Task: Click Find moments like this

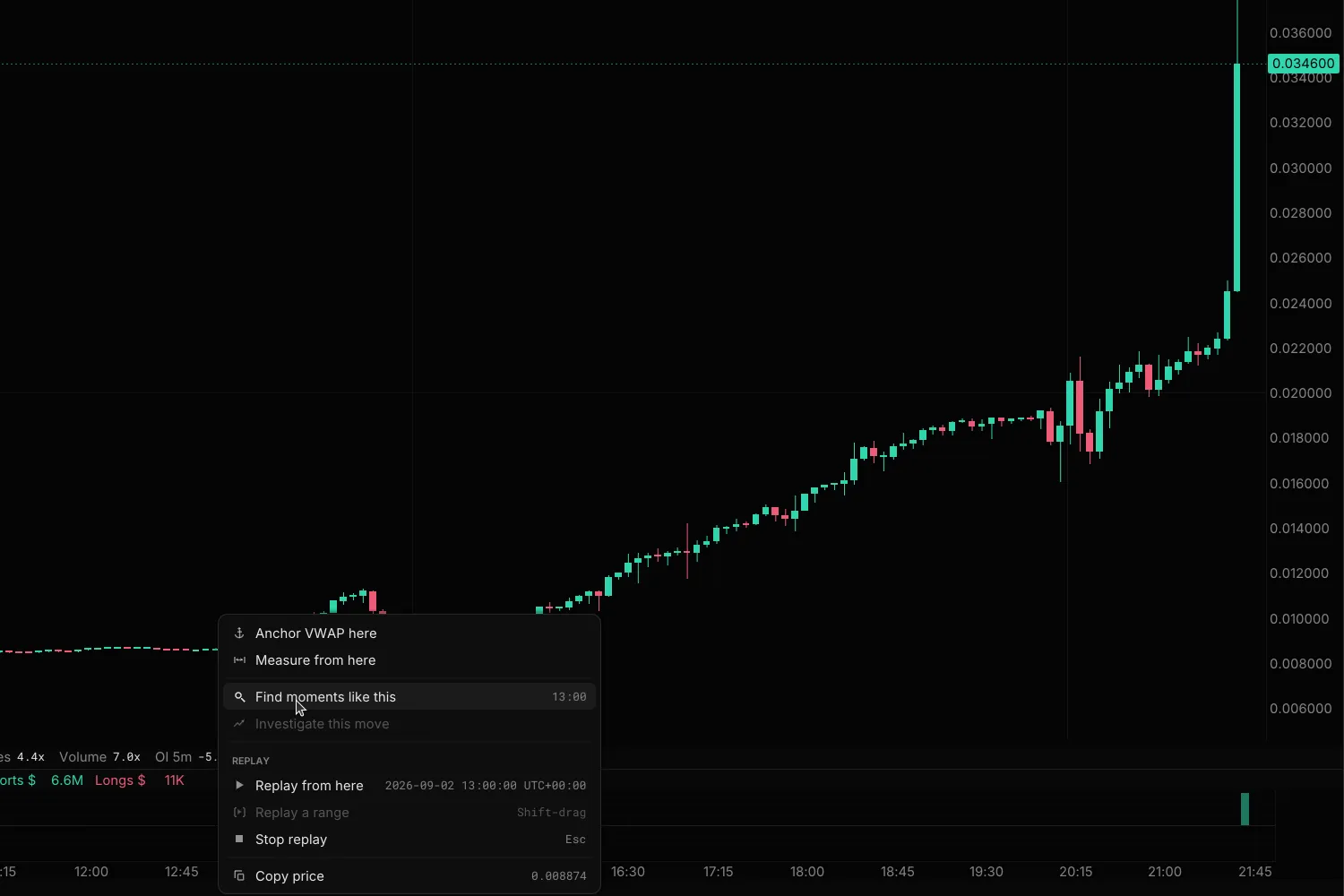Action: pos(409,697)
